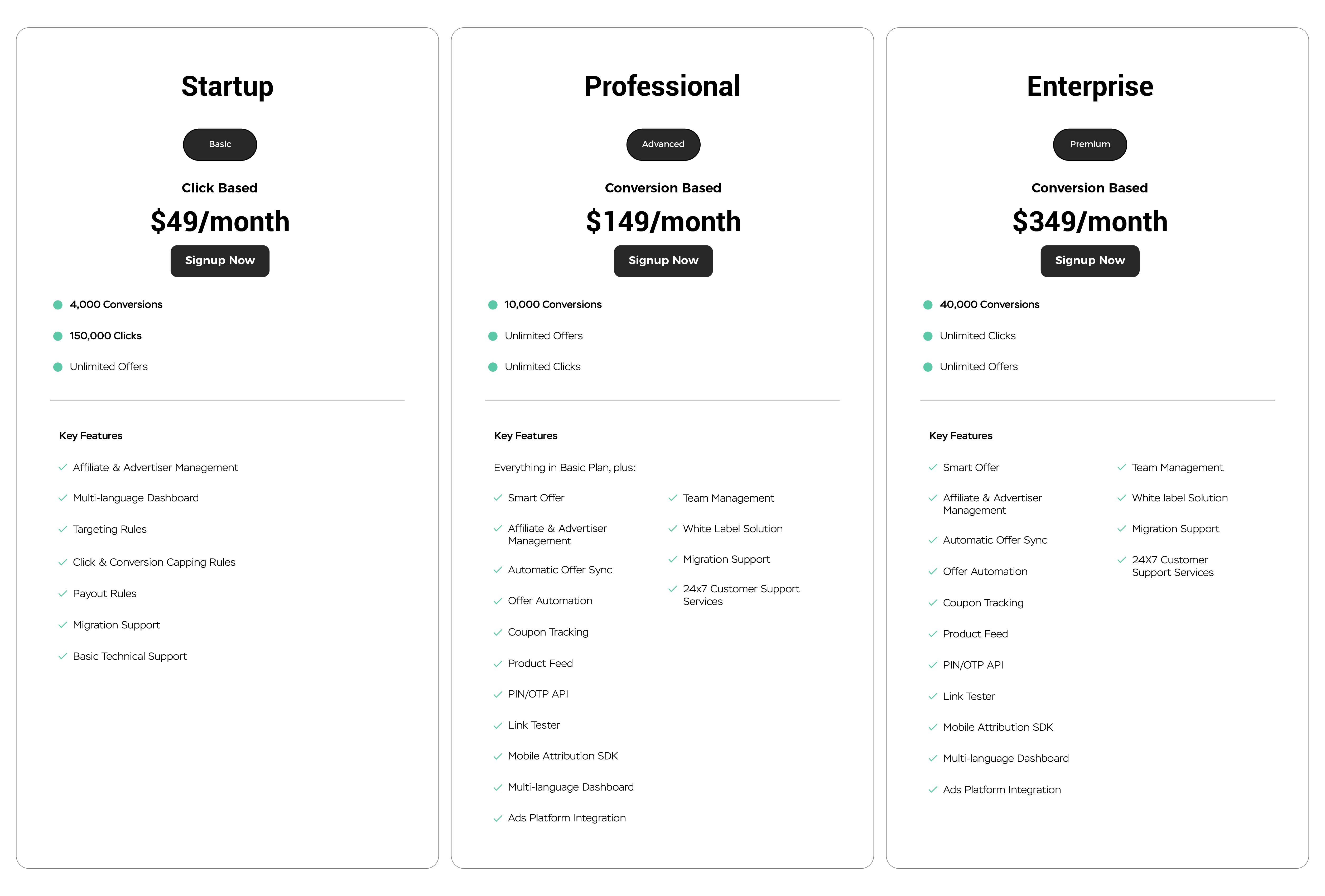Click the green dot beside 40,000 Conversions

pyautogui.click(x=928, y=305)
